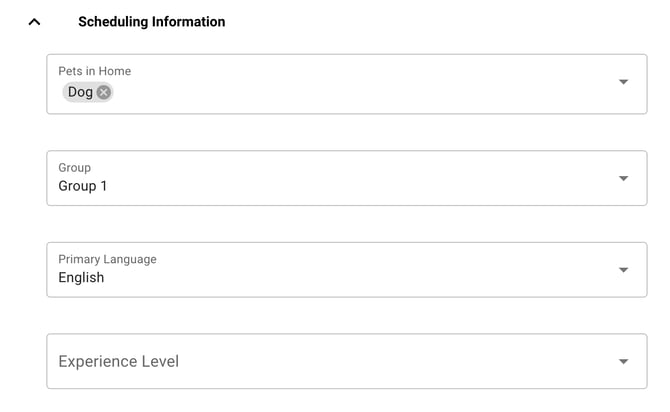The height and width of the screenshot is (412, 670).
Task: Collapse the Scheduling Information section chevron
Action: 34,21
